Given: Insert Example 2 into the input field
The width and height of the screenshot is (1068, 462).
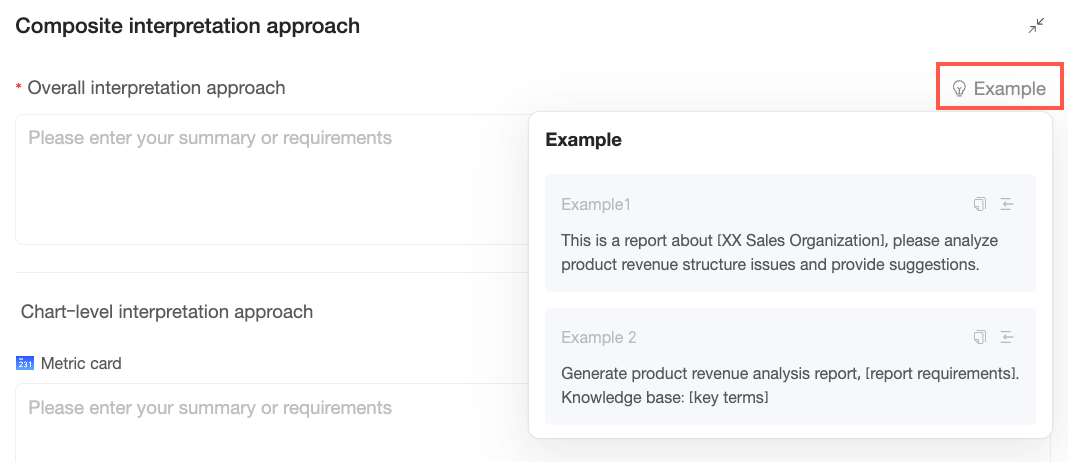Looking at the screenshot, I should [x=1007, y=337].
